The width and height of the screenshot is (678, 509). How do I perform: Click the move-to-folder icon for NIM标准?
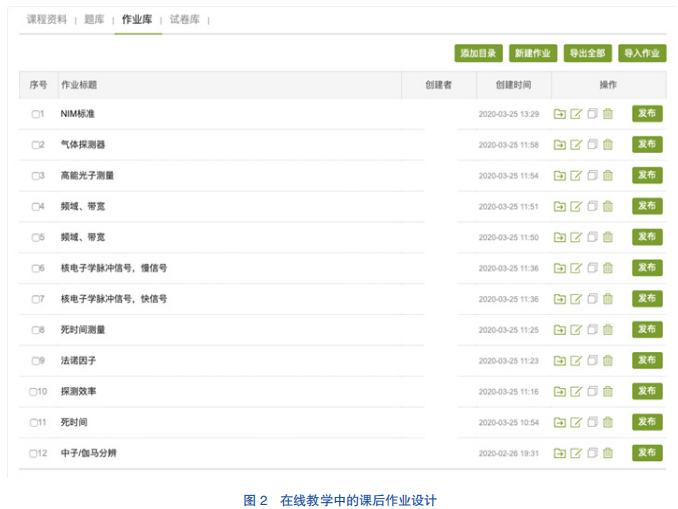[x=560, y=114]
